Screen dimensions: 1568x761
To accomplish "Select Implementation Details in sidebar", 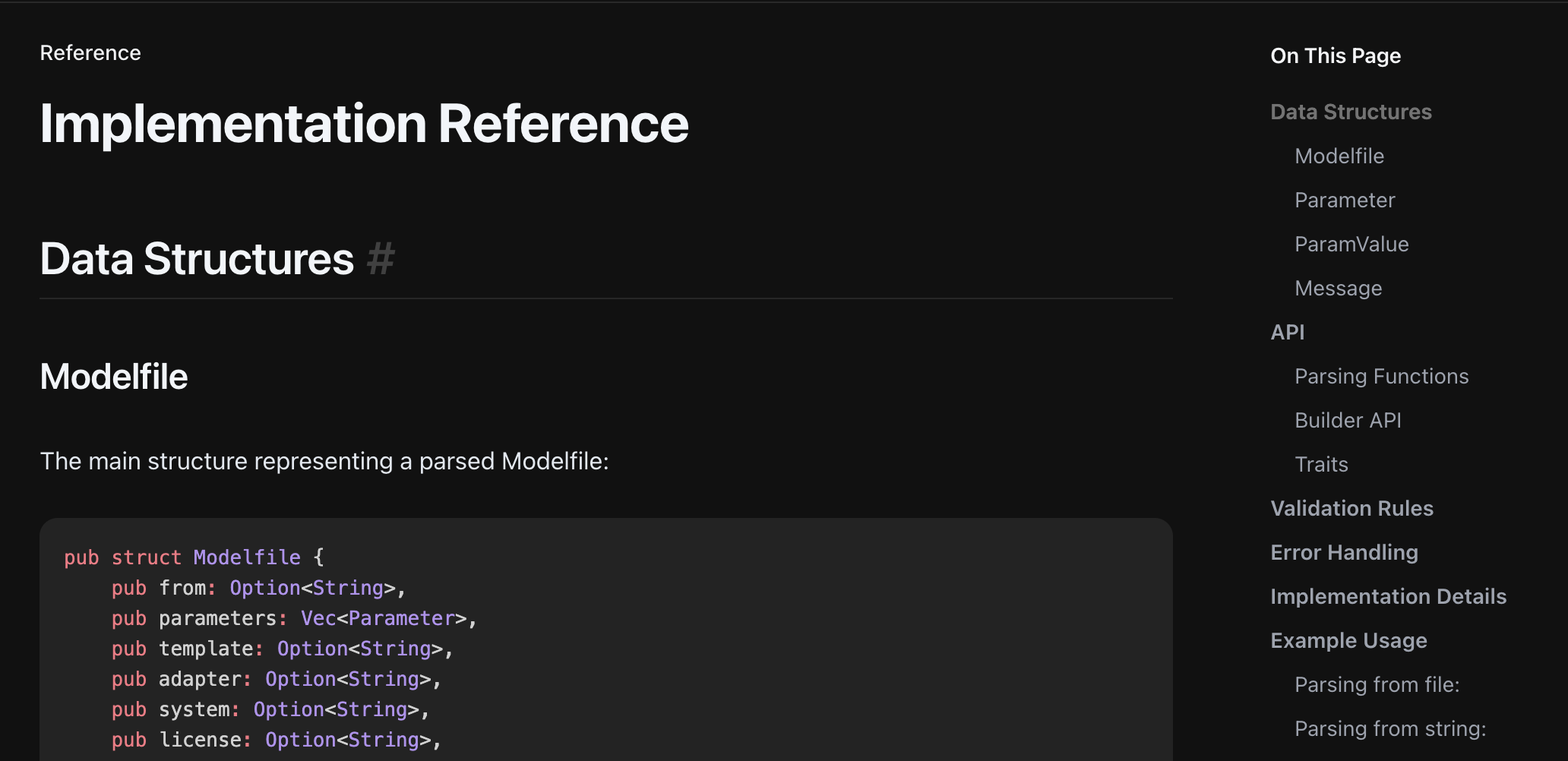I will 1388,596.
